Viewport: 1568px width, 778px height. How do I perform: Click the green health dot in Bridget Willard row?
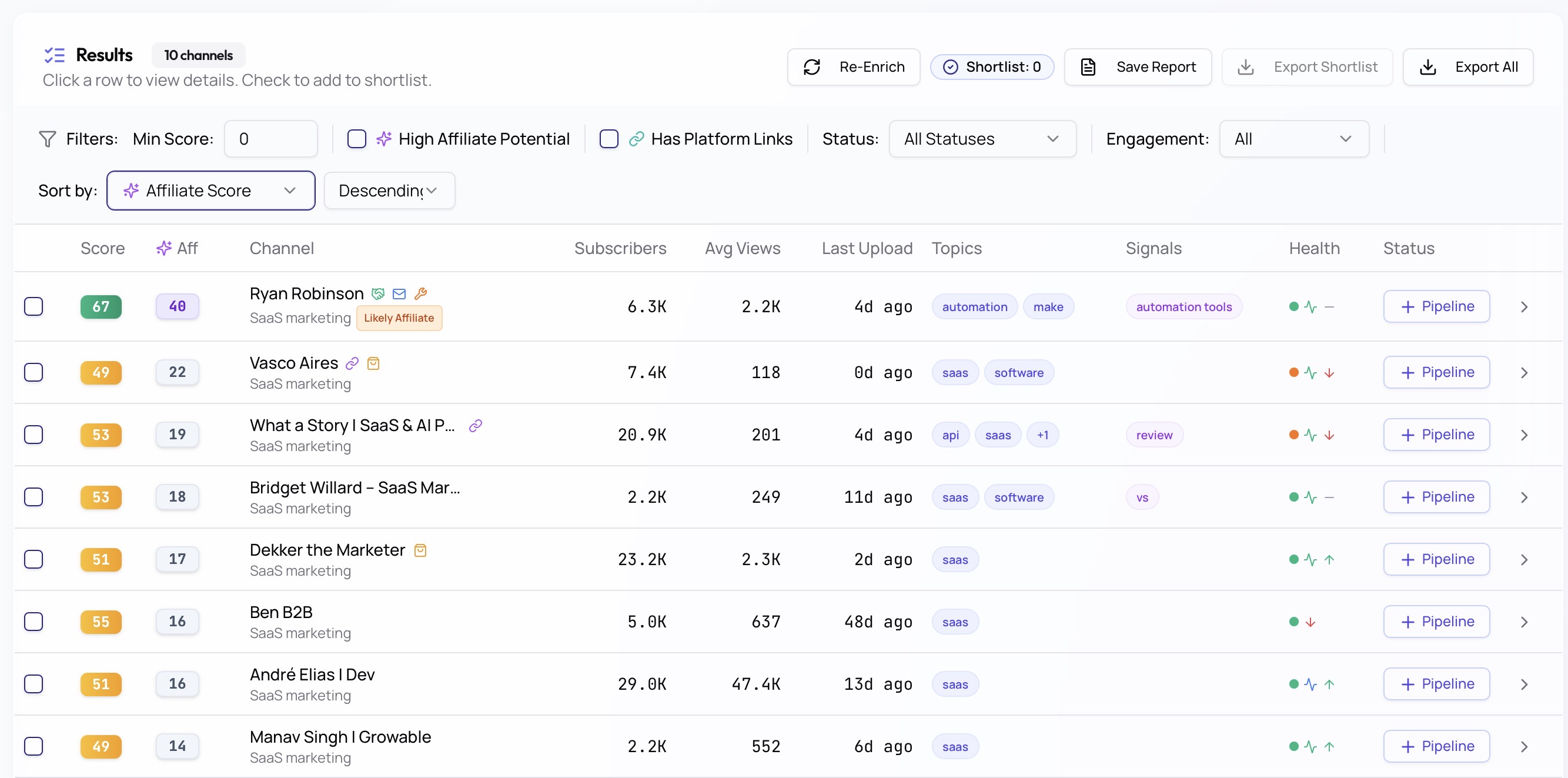click(x=1294, y=497)
